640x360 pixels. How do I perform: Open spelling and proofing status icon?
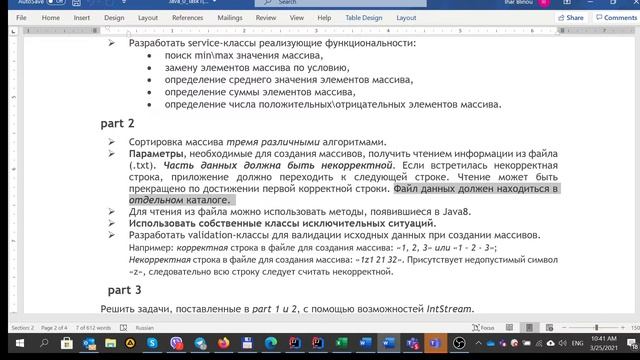(x=124, y=328)
